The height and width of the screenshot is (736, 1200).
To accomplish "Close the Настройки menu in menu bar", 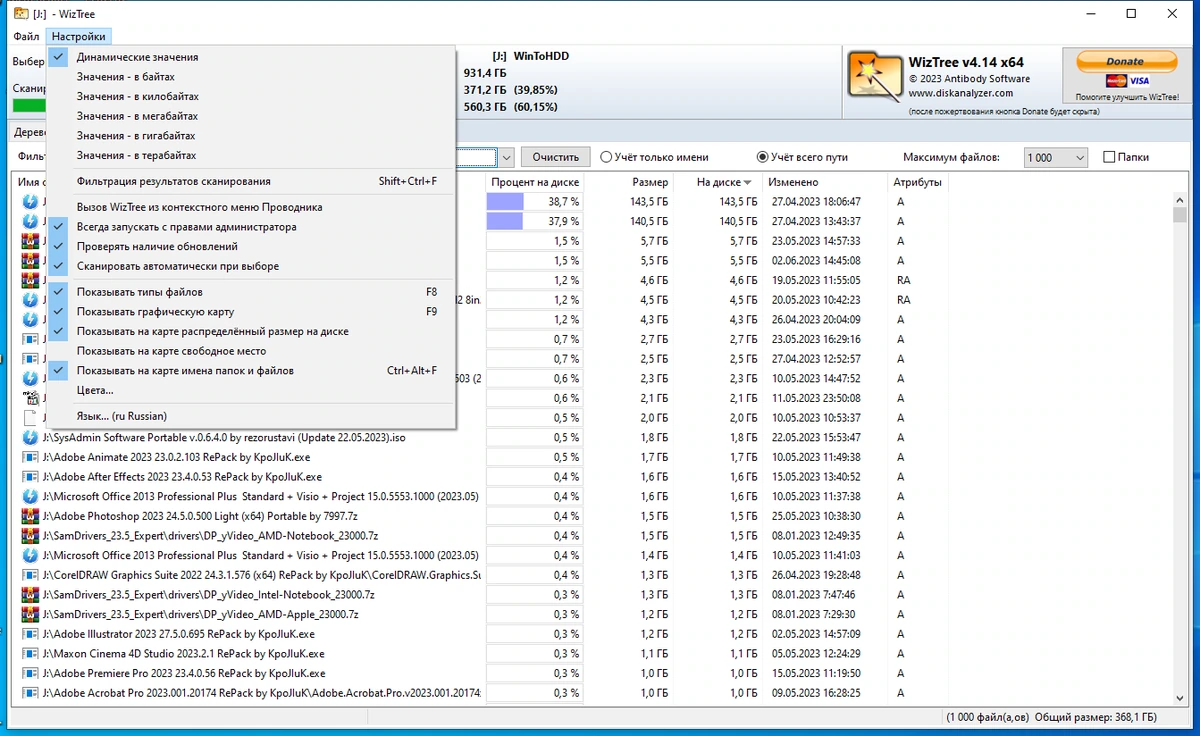I will pos(79,36).
